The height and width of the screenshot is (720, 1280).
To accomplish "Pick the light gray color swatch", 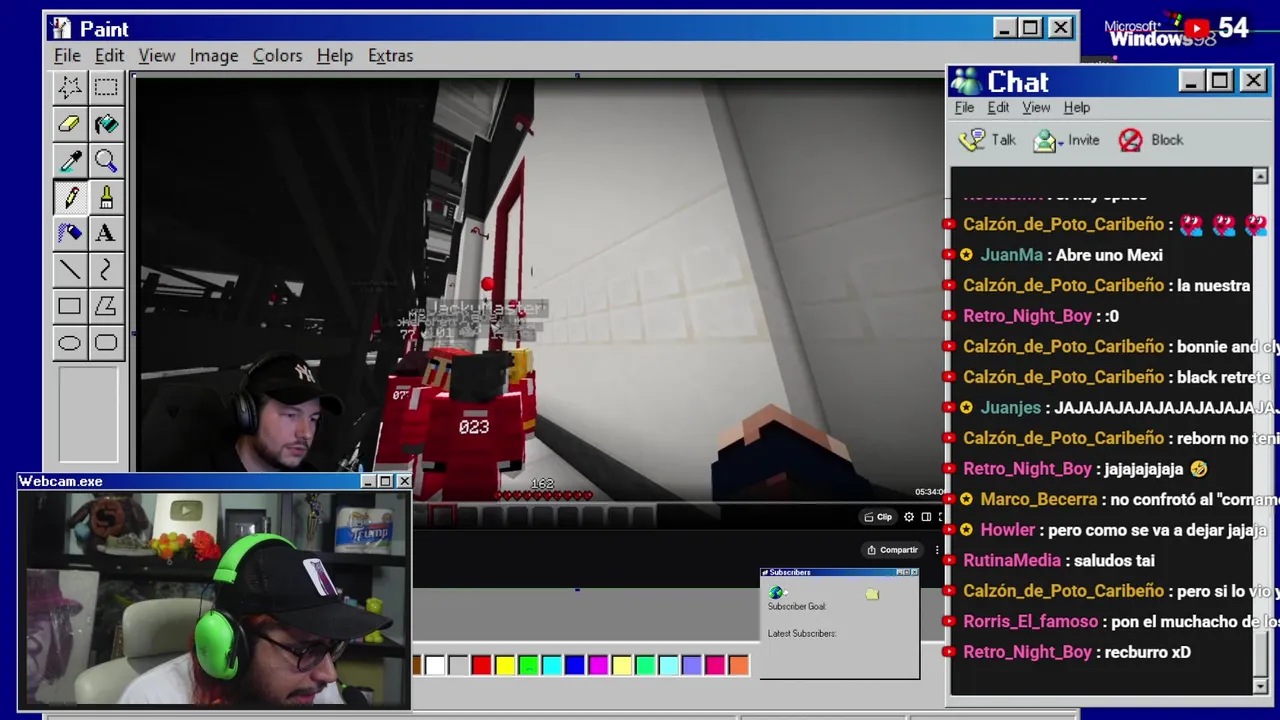I will tap(458, 665).
